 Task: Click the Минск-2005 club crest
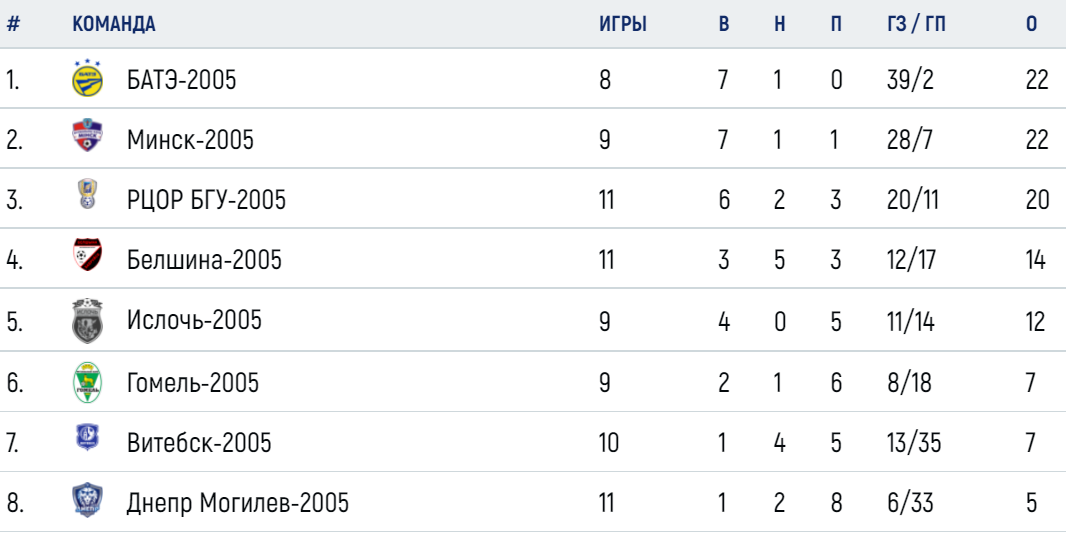87,135
